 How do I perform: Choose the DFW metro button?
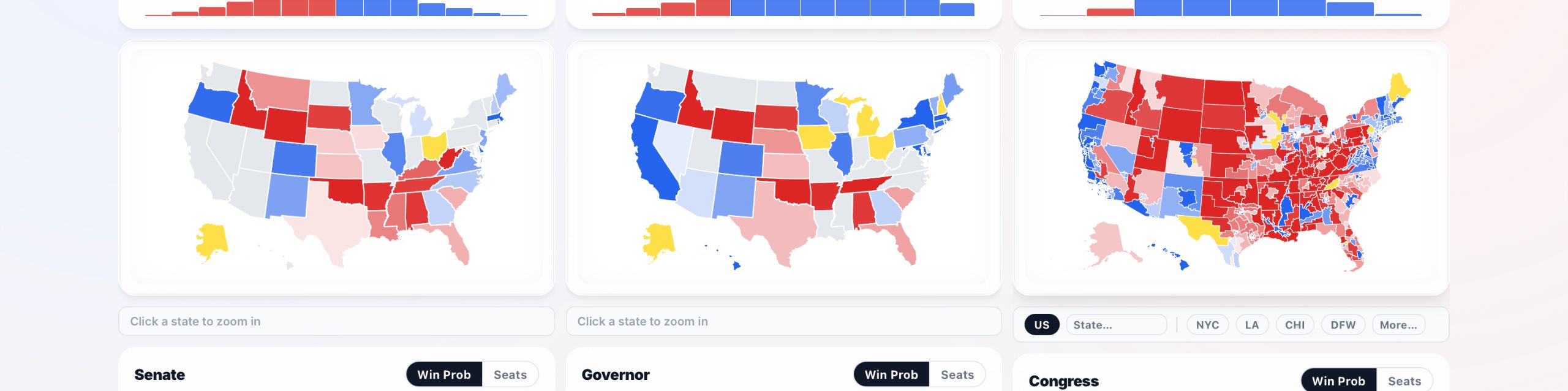click(1343, 325)
